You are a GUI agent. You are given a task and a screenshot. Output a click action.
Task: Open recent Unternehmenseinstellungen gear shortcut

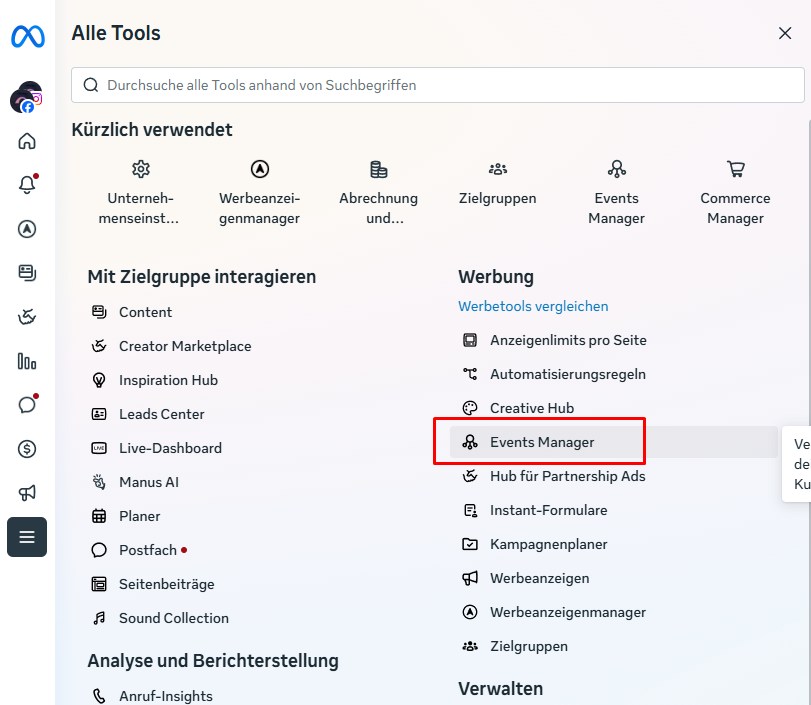point(140,192)
